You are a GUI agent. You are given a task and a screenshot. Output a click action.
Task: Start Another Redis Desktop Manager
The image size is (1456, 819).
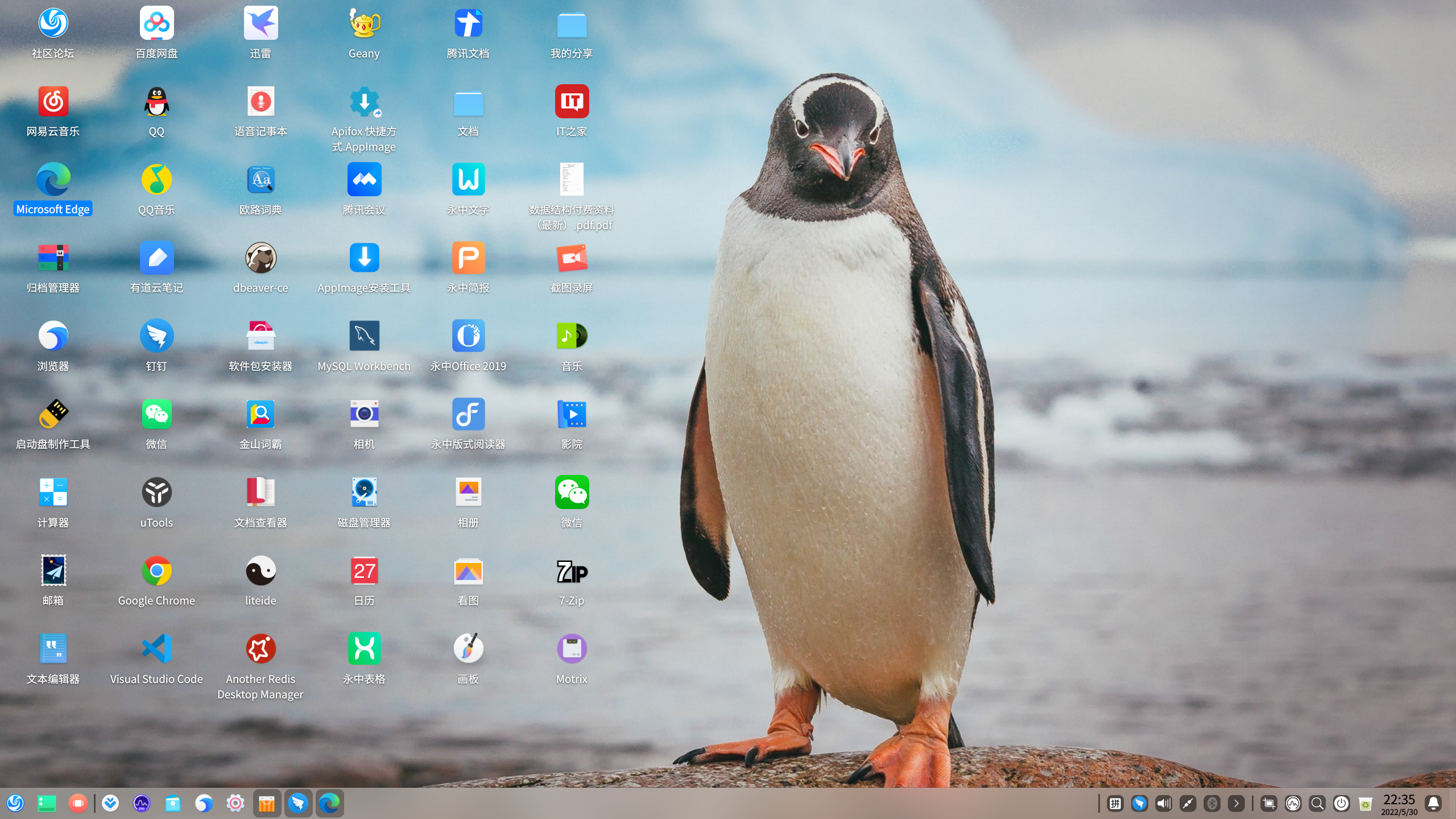[x=260, y=648]
